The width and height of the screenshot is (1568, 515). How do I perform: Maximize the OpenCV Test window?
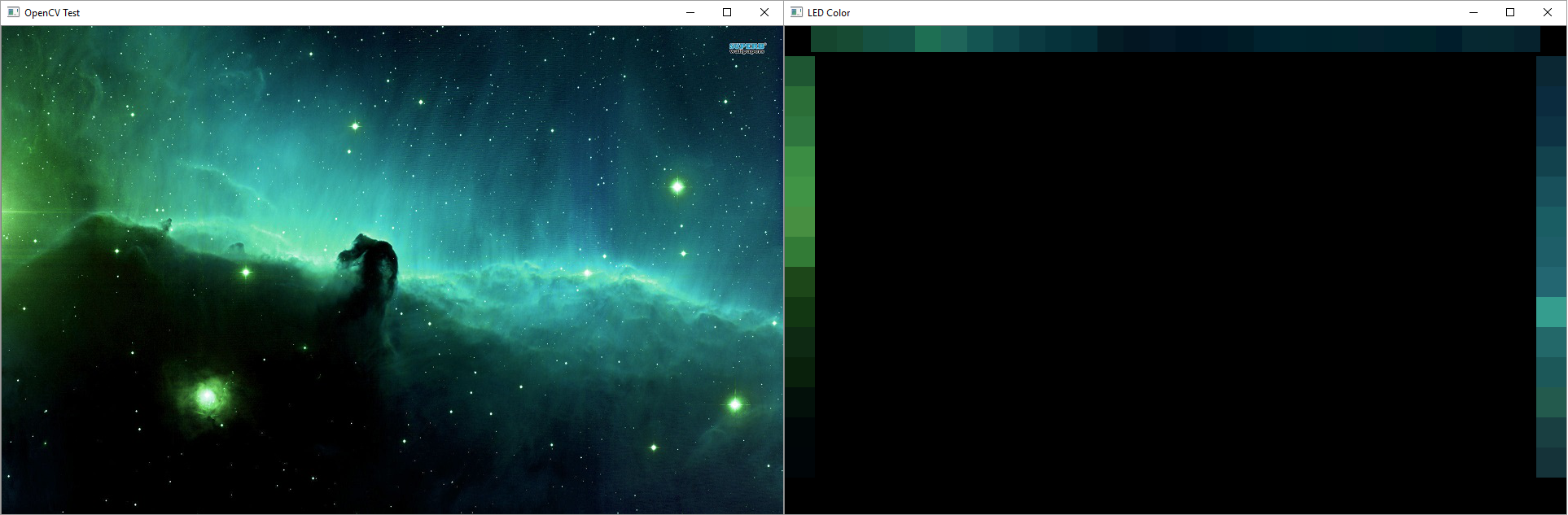click(x=727, y=12)
